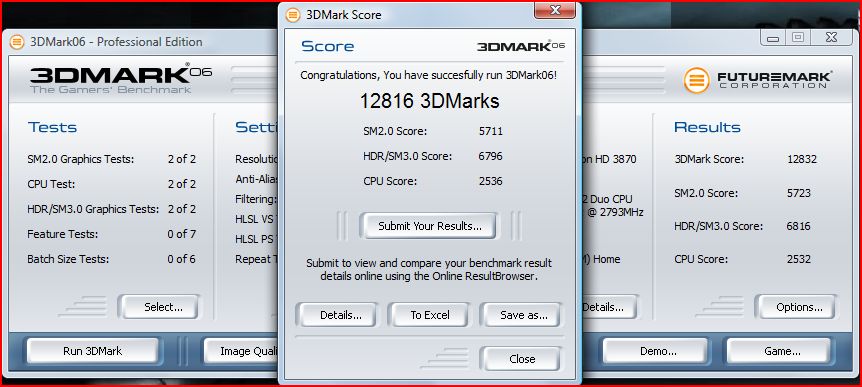Click SM2.0 Graphics Tests label
This screenshot has height=387, width=862.
click(81, 159)
